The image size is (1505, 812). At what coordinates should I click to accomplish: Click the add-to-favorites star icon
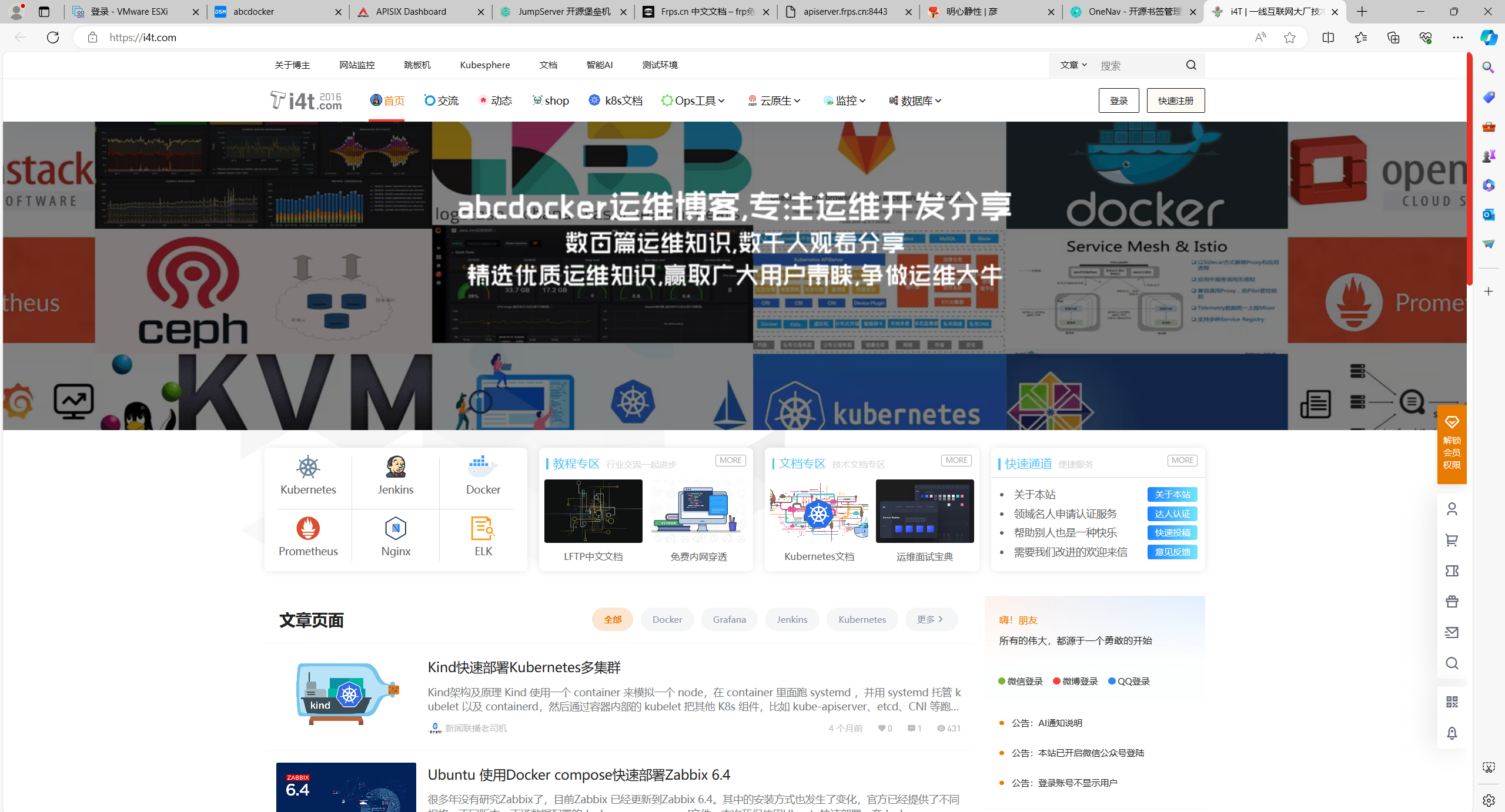pyautogui.click(x=1289, y=38)
